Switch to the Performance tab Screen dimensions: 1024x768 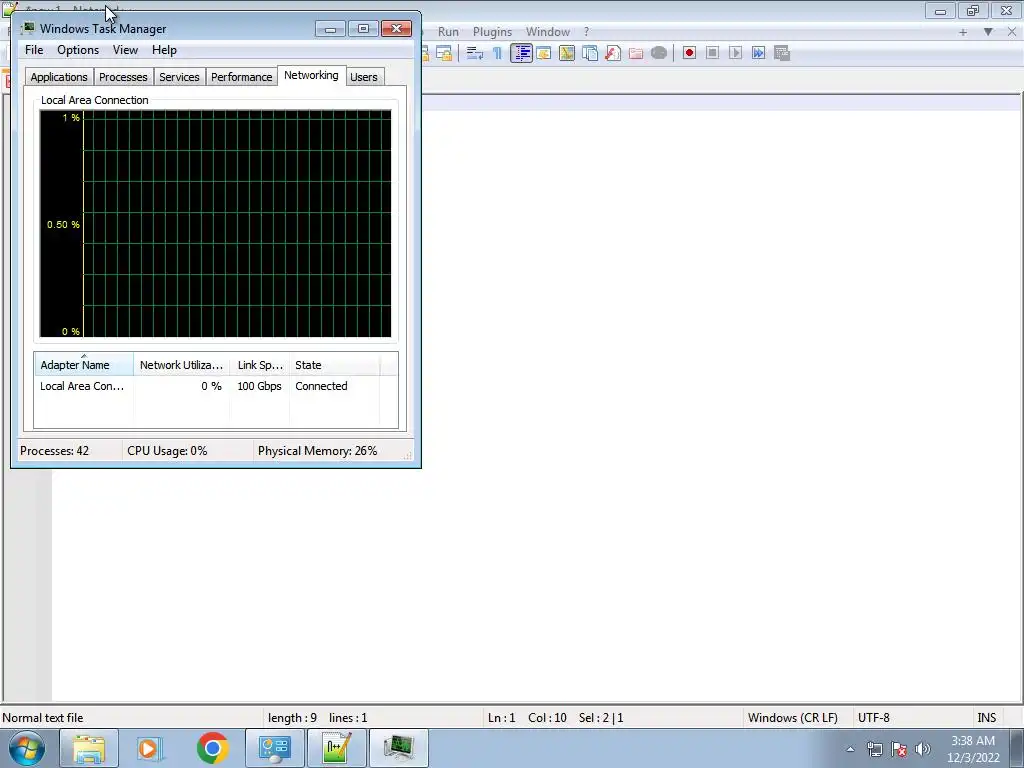[x=241, y=77]
